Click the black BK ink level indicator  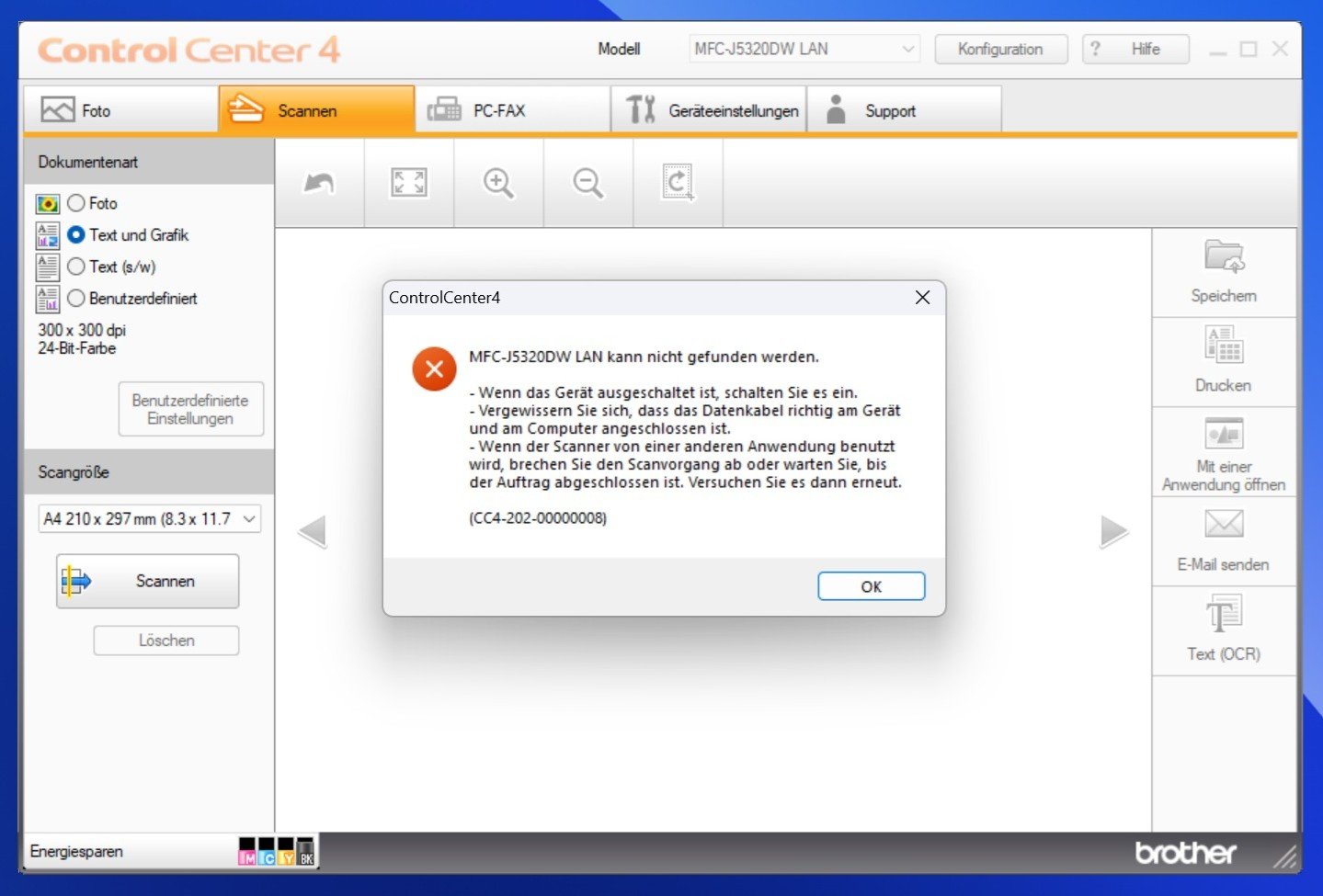[306, 851]
